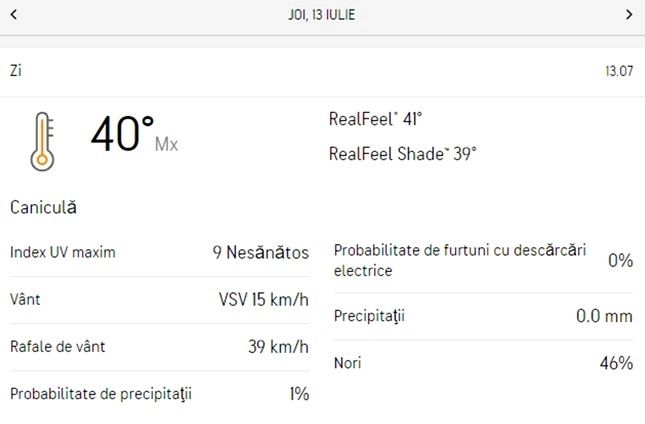Select the Zi day section label

(16, 71)
